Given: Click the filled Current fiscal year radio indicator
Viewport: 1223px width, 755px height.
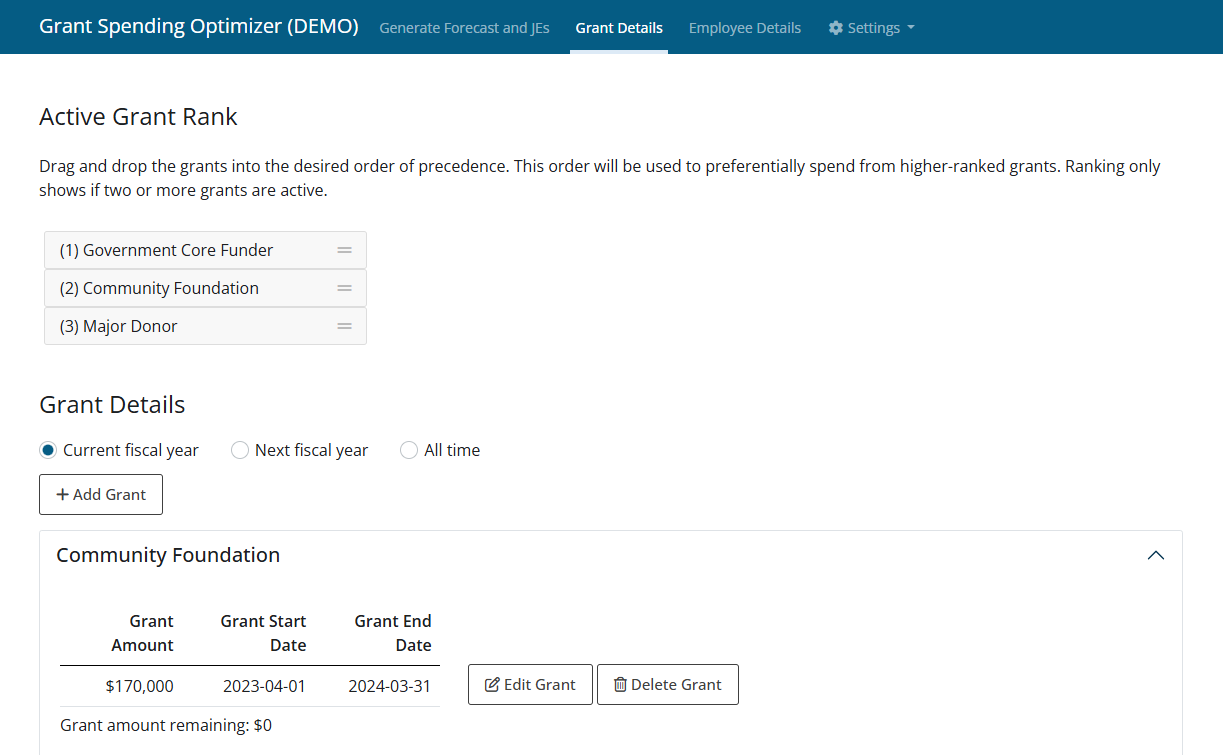Looking at the screenshot, I should point(47,450).
